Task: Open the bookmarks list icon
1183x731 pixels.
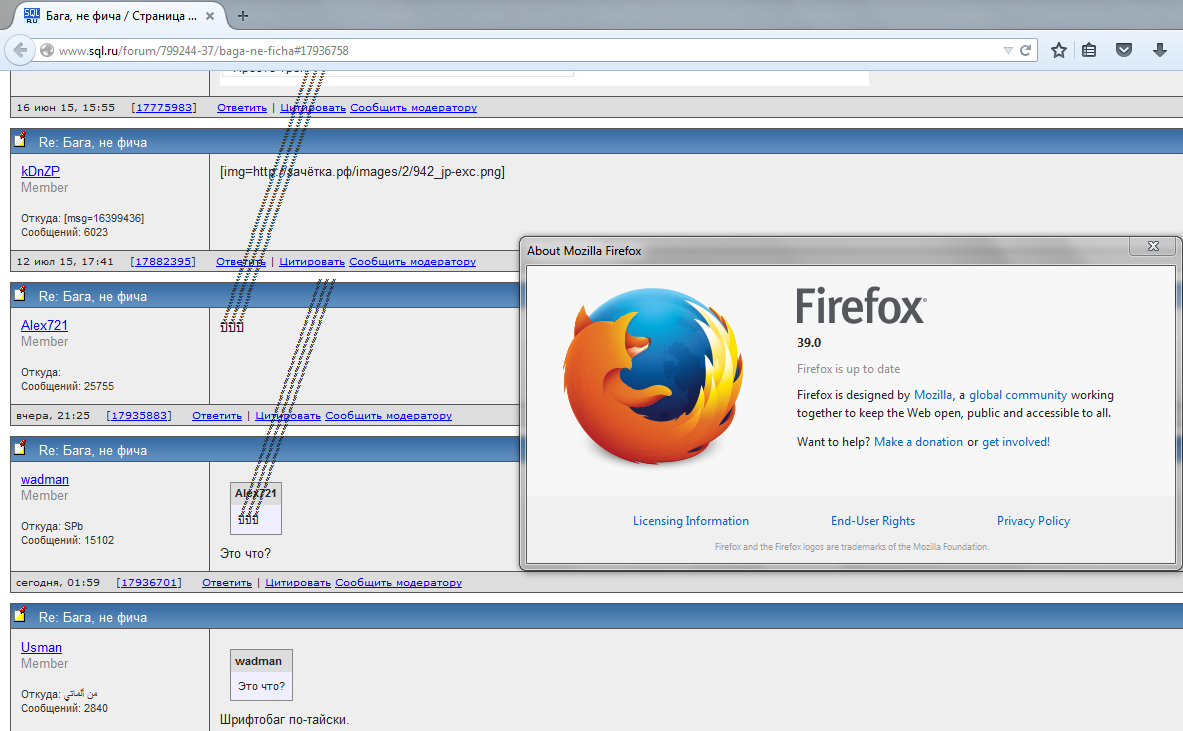Action: coord(1090,50)
